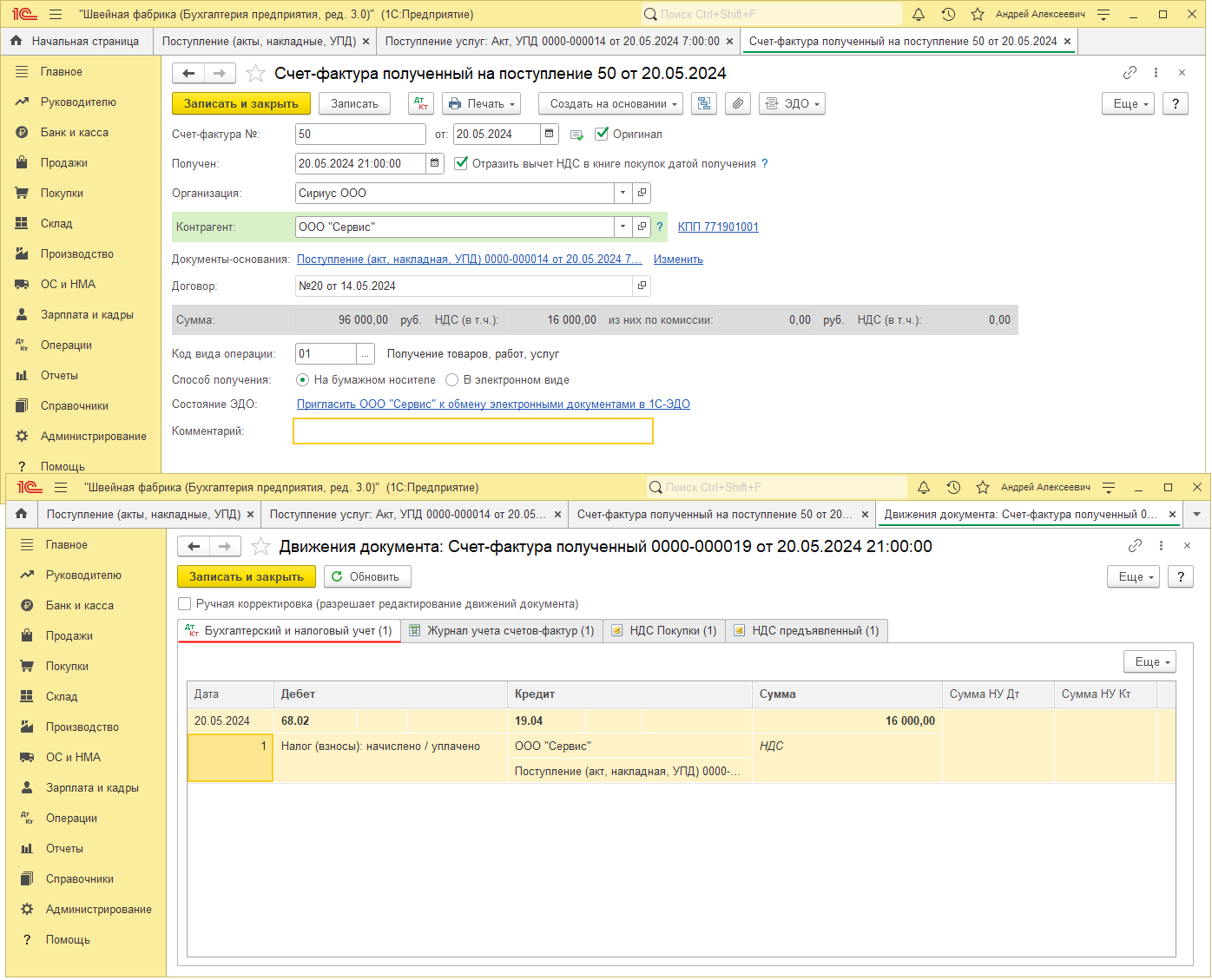Click Пригласить ООО Сервис к обмену link
This screenshot has height=980, width=1212.
493,404
